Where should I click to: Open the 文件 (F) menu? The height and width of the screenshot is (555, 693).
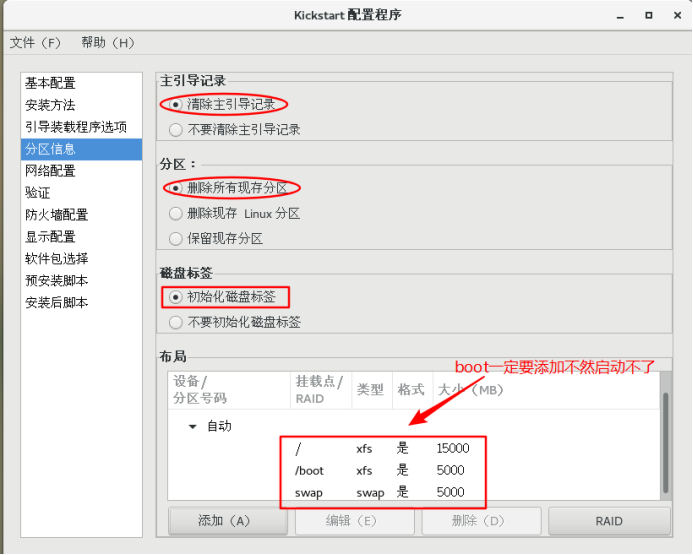pyautogui.click(x=35, y=42)
